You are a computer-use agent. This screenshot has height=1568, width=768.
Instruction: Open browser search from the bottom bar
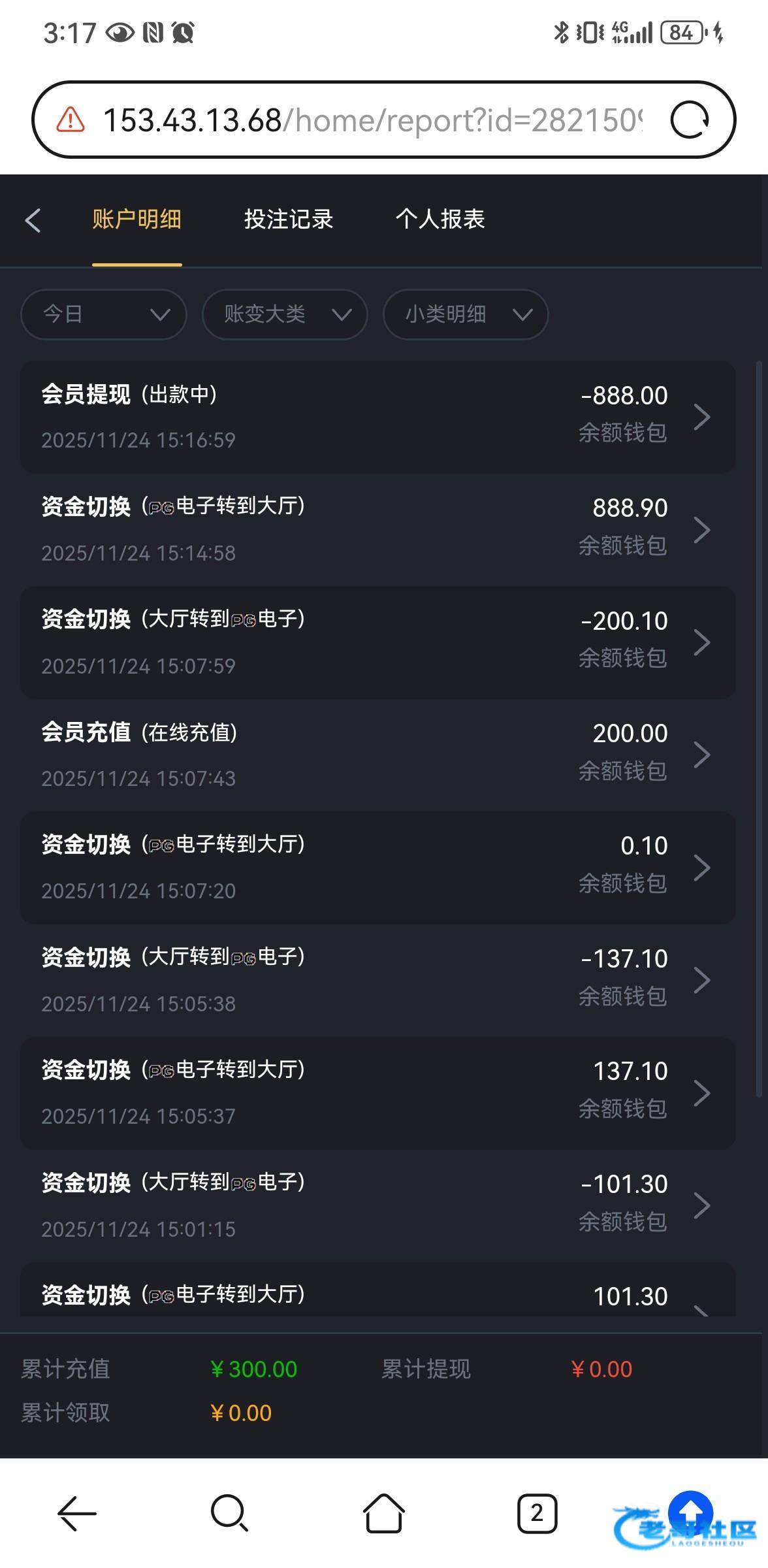229,1514
